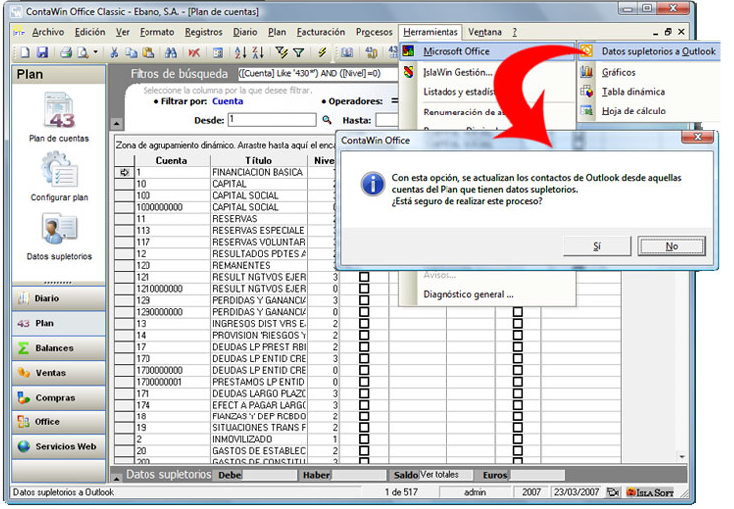Switch to Balances in the sidebar
Screen dimensions: 734x509
(59, 348)
